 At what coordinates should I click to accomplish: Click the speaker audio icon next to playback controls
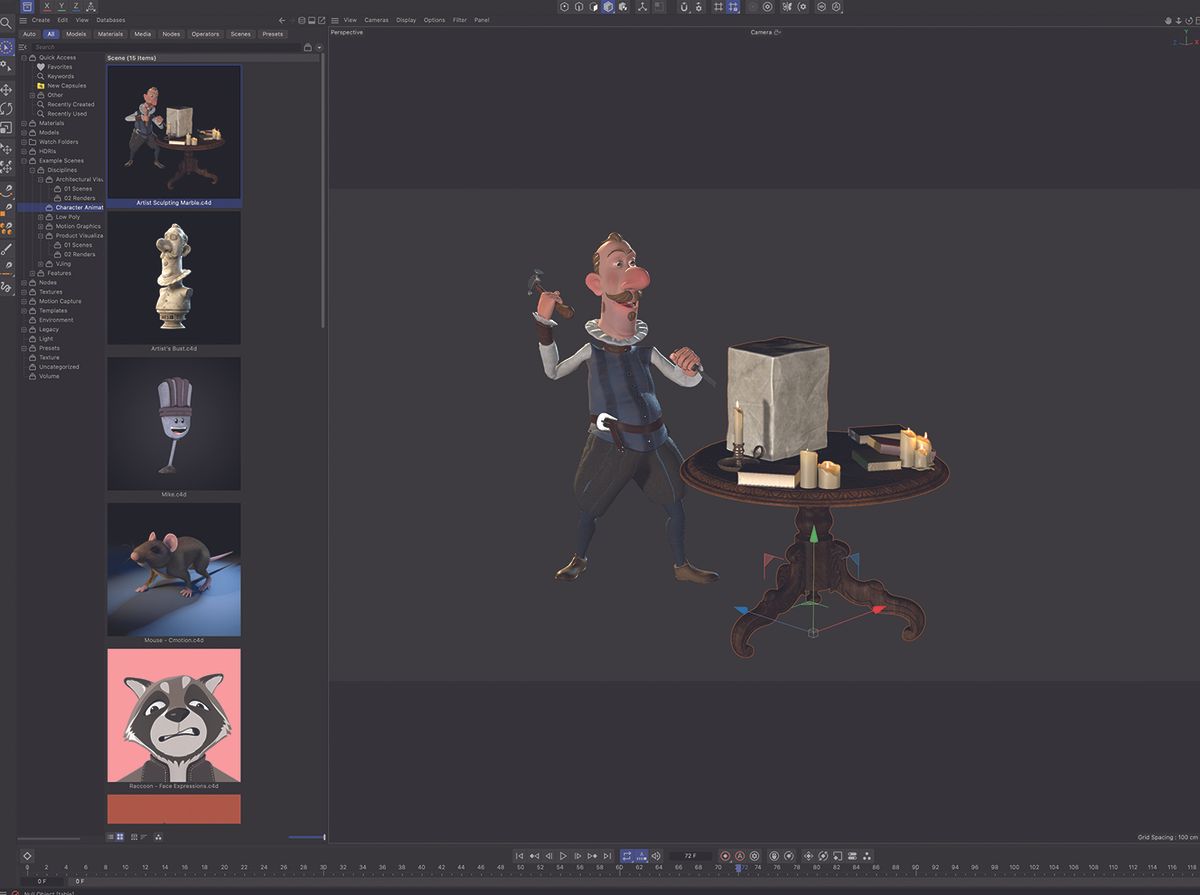(x=656, y=856)
